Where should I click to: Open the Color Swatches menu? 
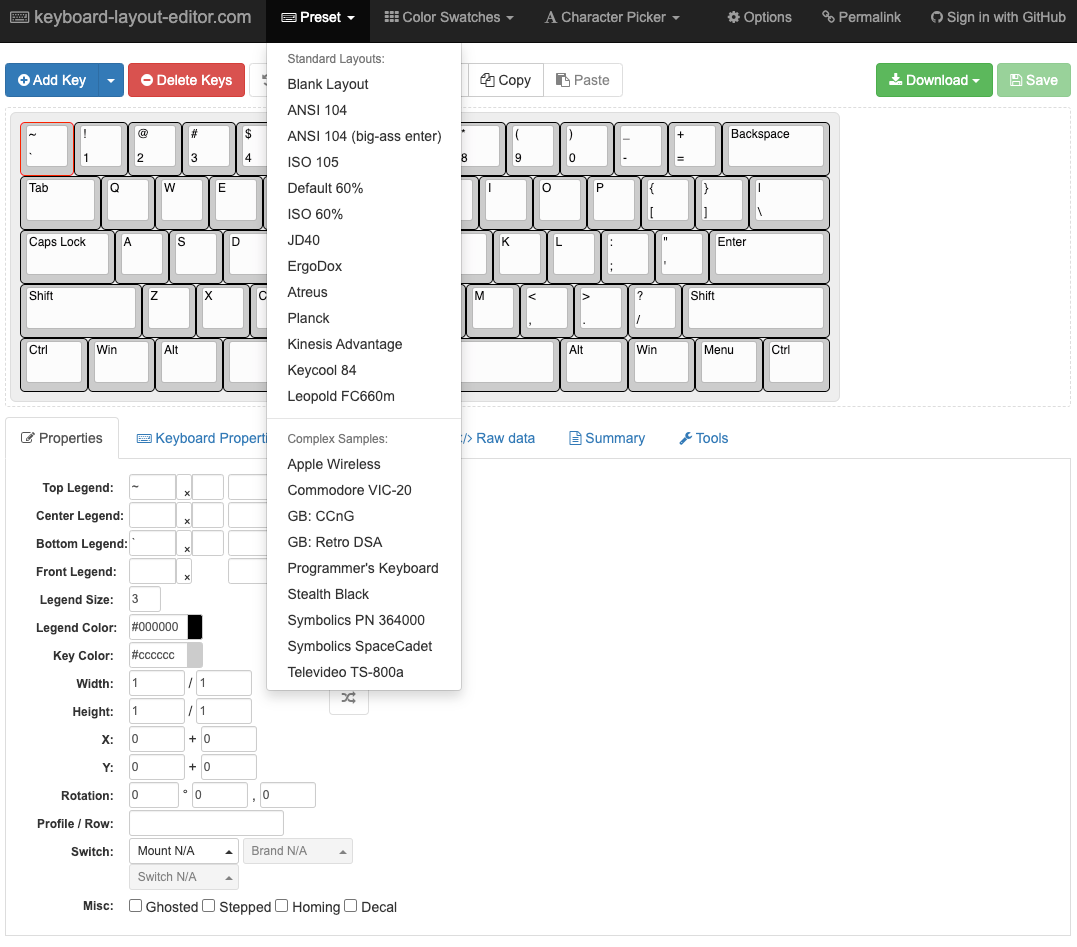click(449, 17)
